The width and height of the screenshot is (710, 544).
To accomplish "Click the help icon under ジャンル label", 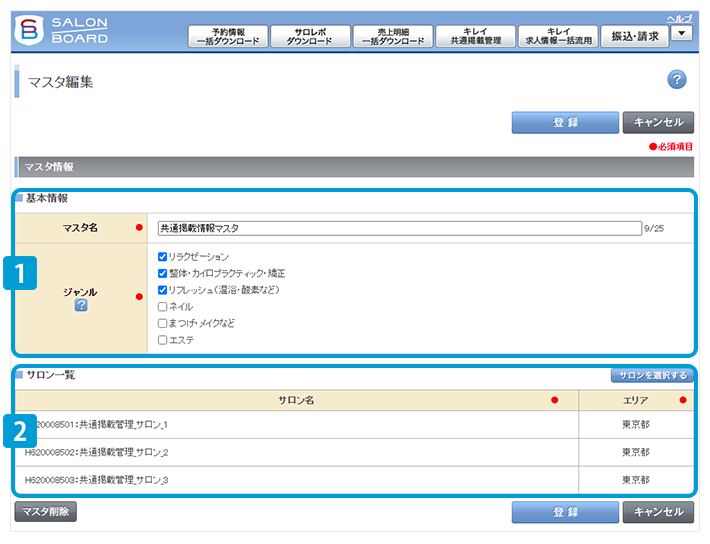I will click(x=81, y=305).
